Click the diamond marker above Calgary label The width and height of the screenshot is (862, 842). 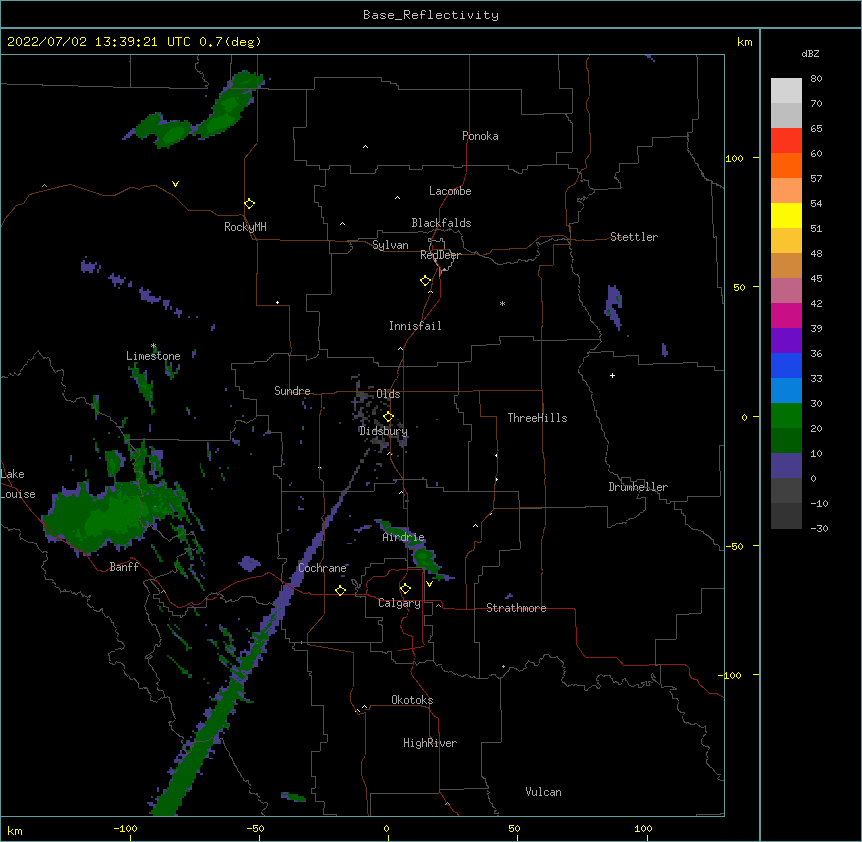click(405, 589)
